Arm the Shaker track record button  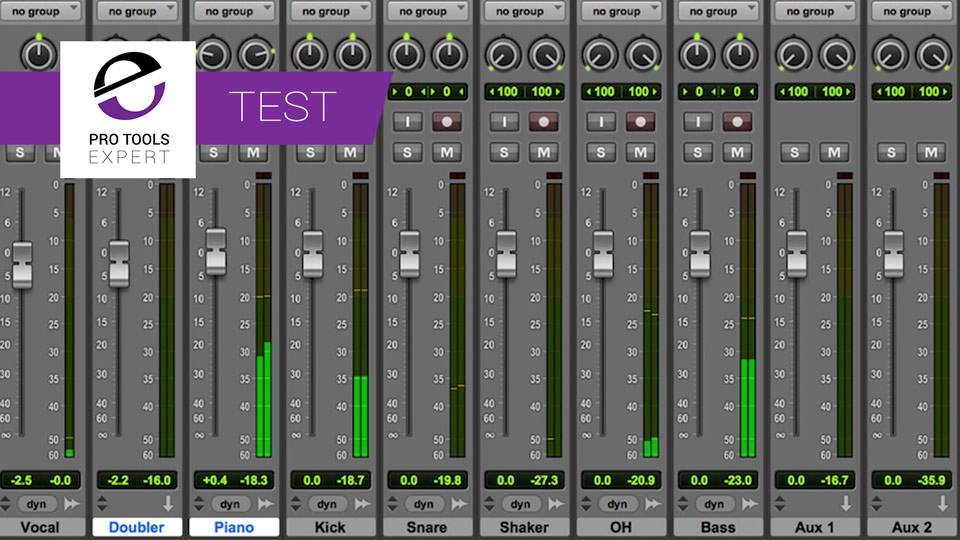544,122
